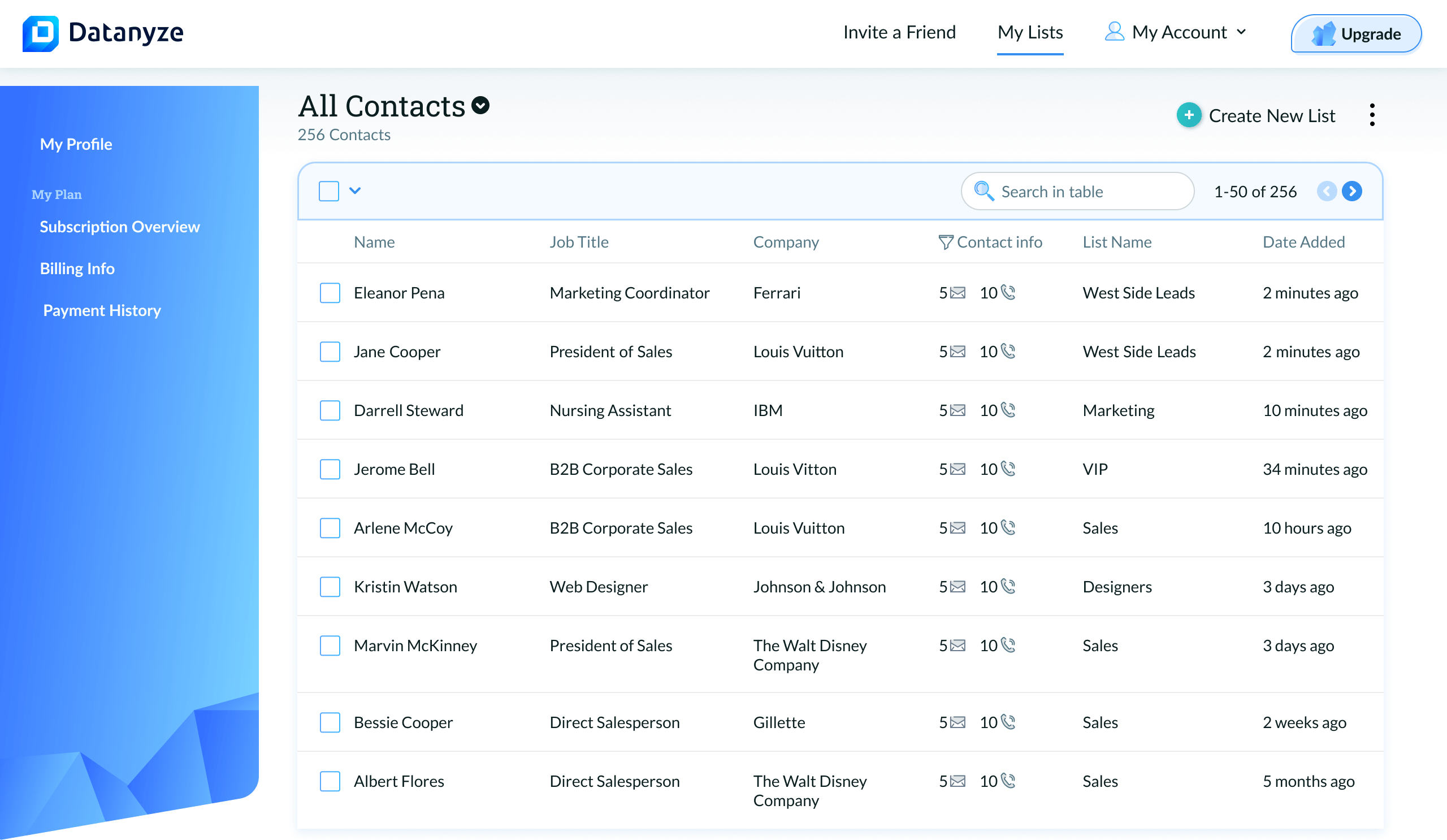
Task: Click the name Kristin Watson
Action: (x=405, y=587)
